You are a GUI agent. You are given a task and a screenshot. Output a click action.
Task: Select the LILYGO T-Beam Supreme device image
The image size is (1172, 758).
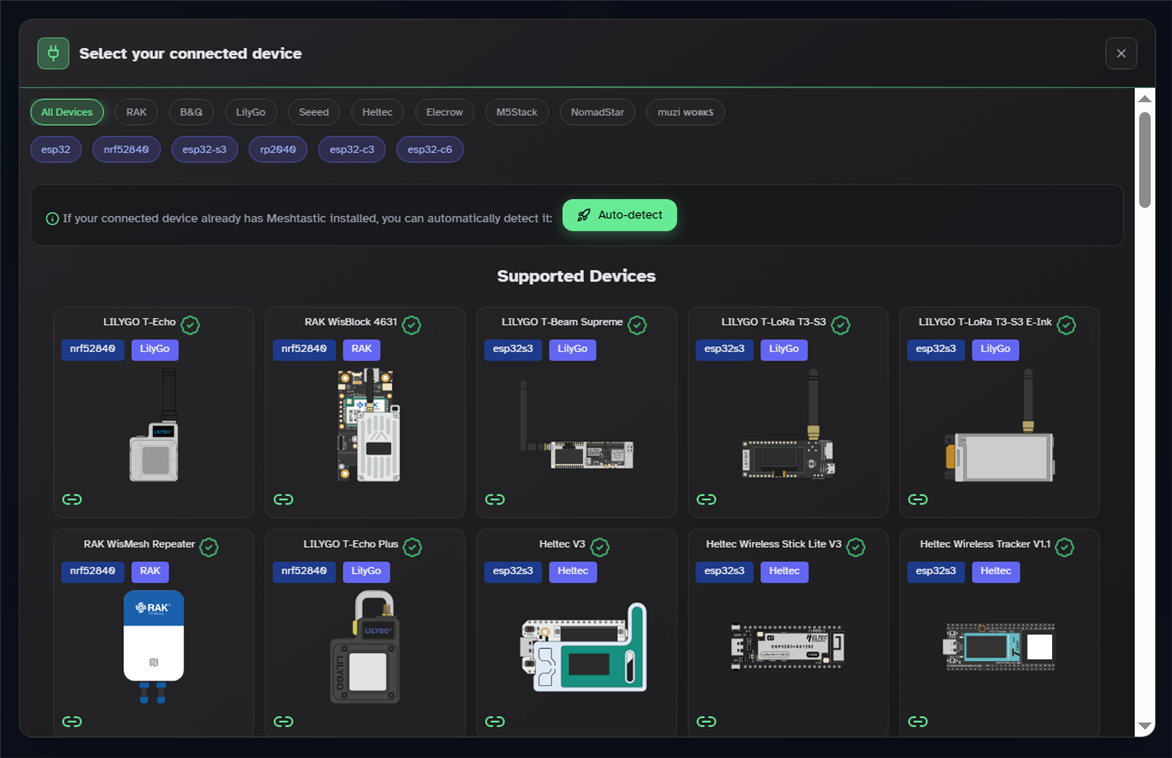(576, 425)
